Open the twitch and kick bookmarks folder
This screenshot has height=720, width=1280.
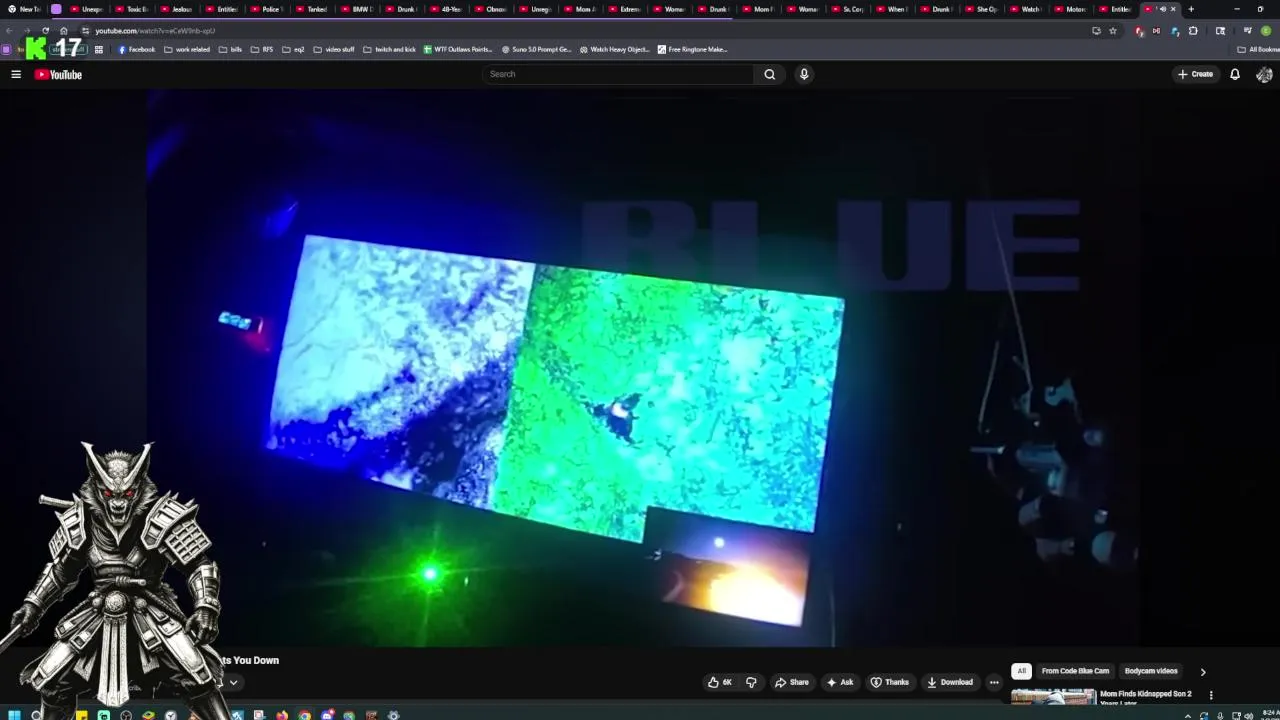pos(389,49)
